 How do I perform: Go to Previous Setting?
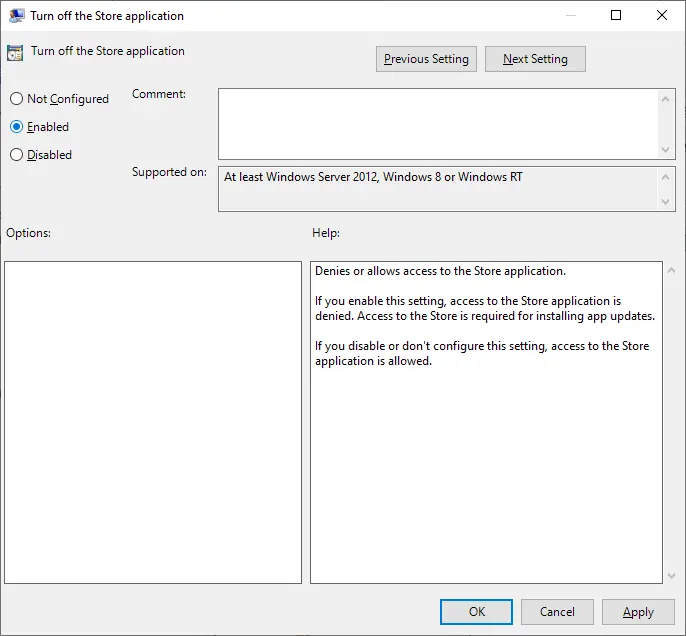tap(426, 59)
